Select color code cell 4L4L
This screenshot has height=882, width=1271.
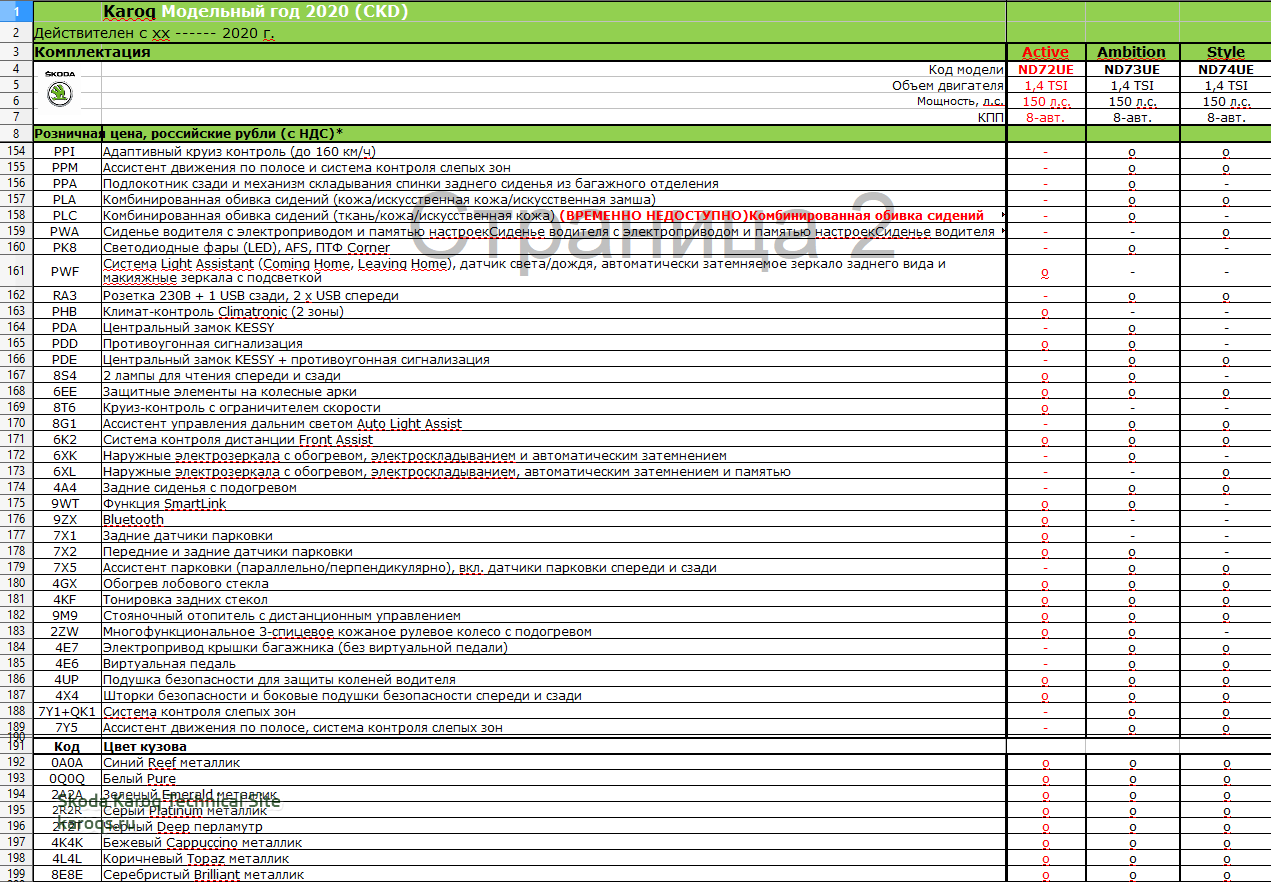point(65,858)
